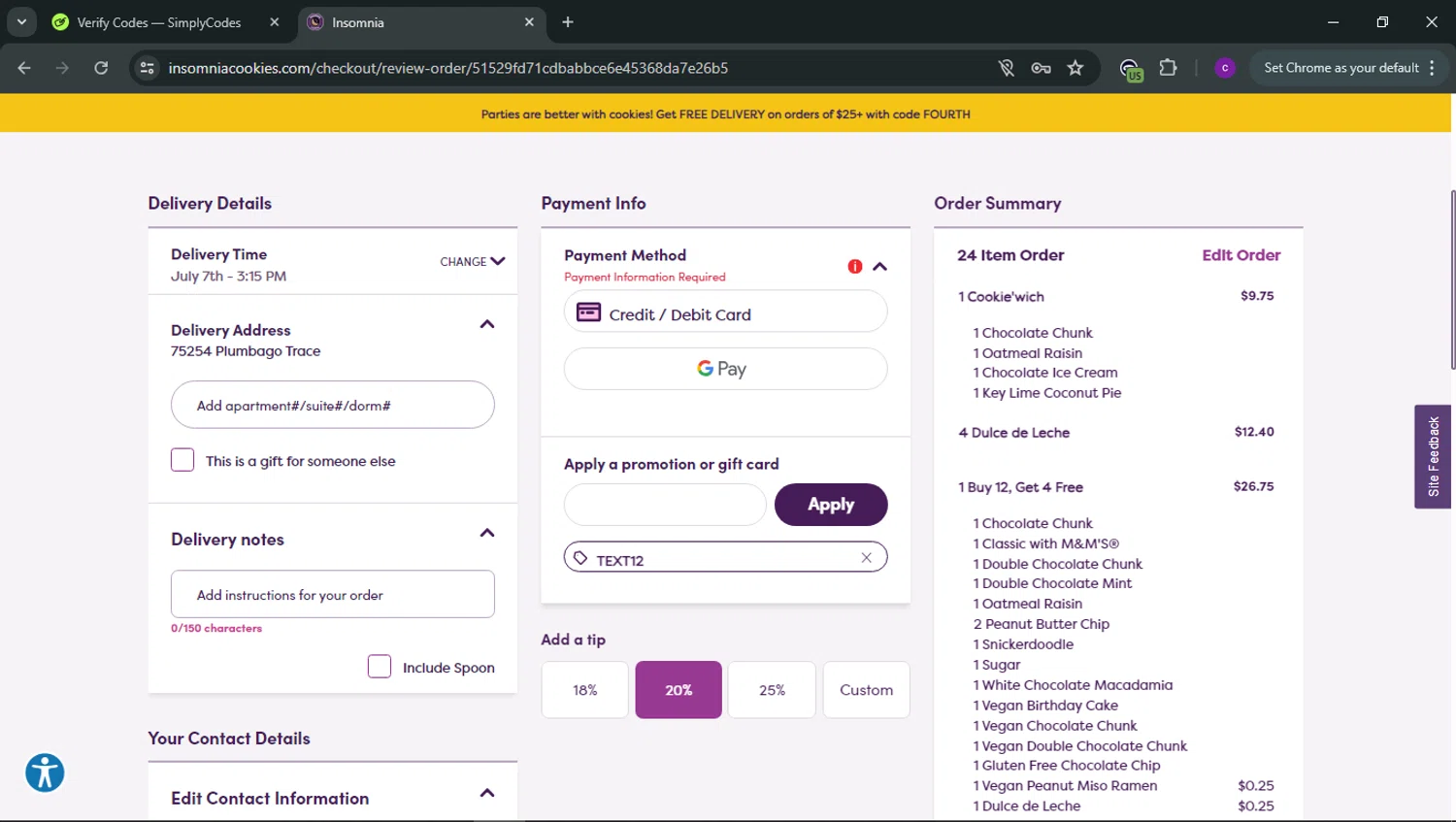1456x822 pixels.
Task: Click the payment required red alert icon
Action: click(855, 266)
